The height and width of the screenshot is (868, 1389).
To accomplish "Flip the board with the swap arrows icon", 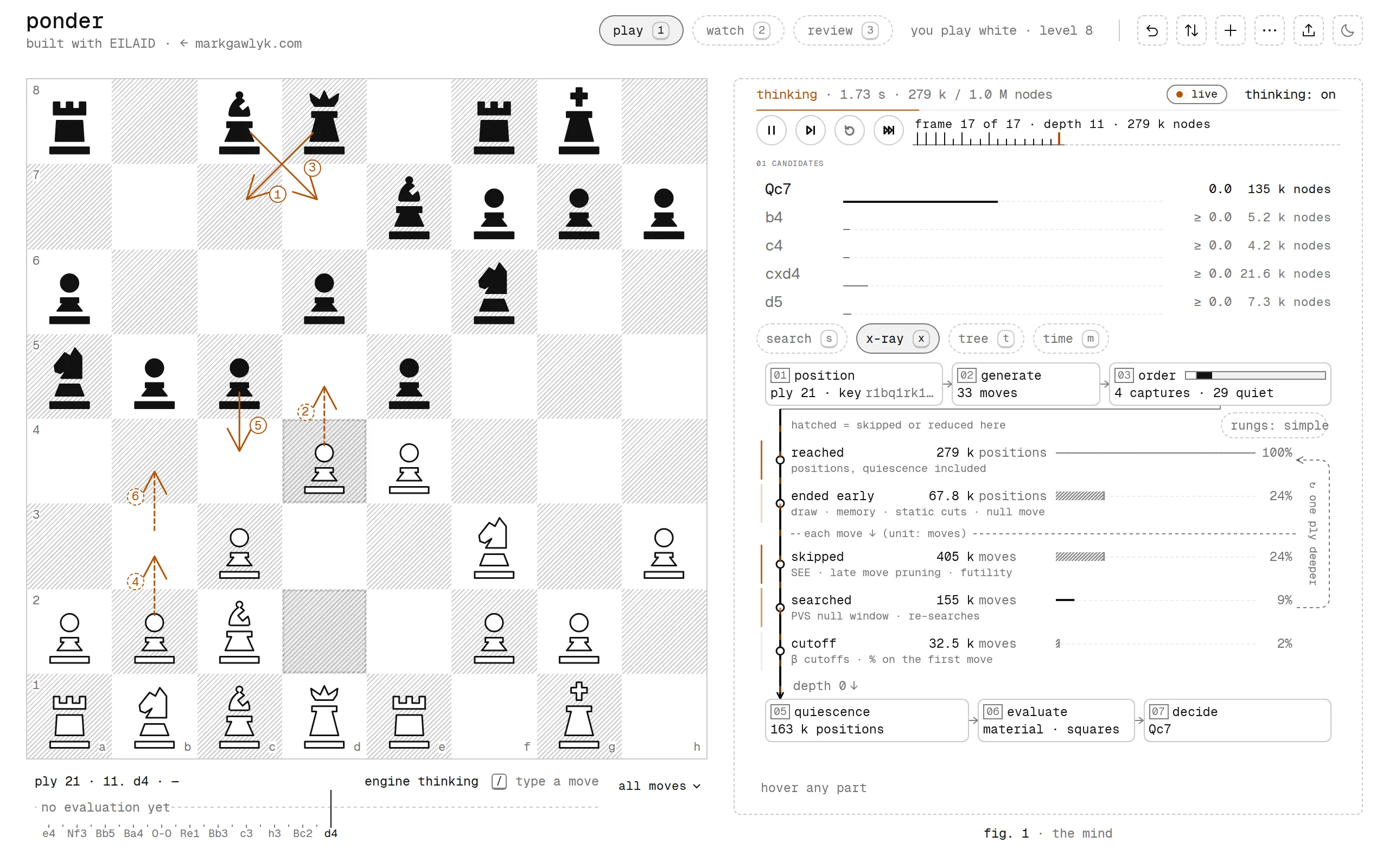I will (1191, 30).
